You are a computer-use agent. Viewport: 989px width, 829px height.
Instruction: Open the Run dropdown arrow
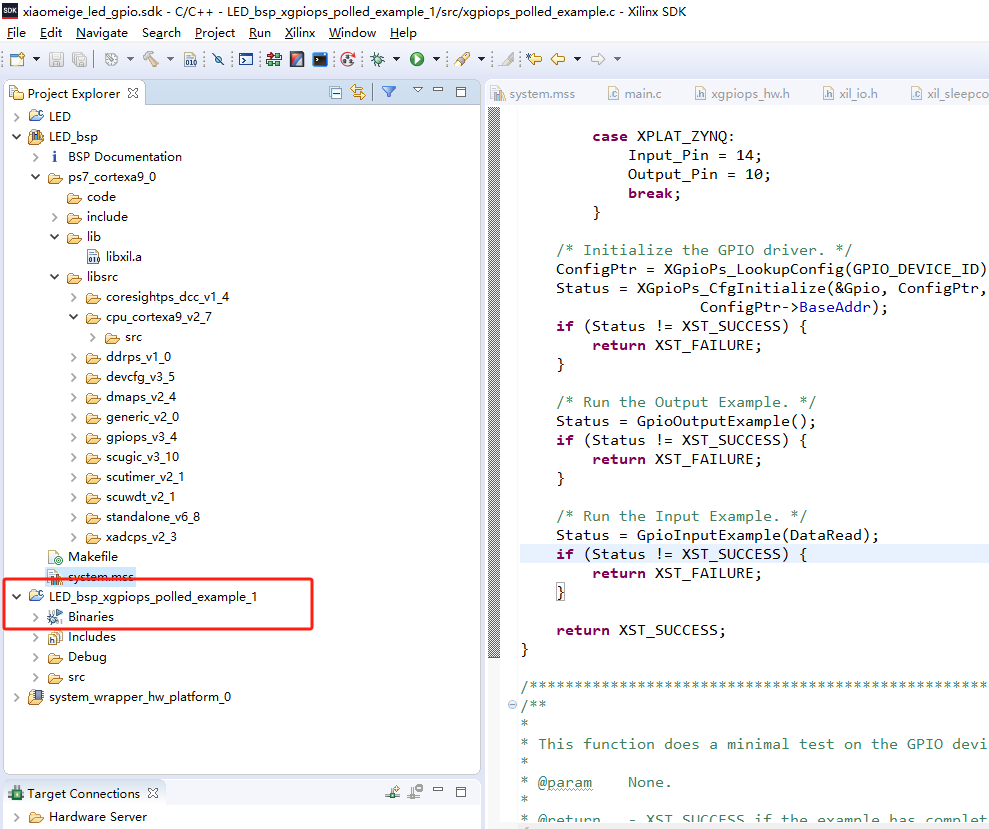[436, 59]
